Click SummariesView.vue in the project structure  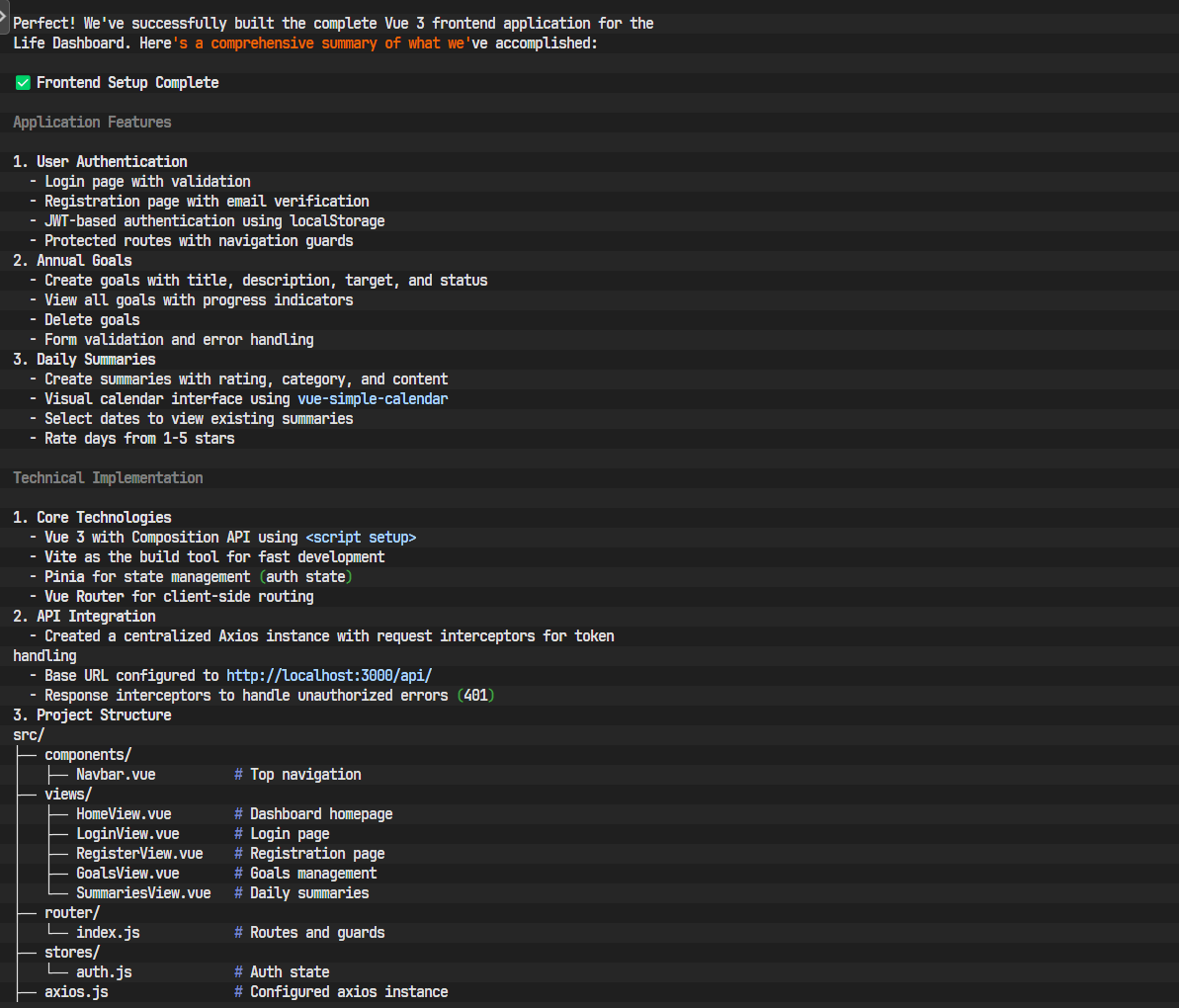pos(143,893)
